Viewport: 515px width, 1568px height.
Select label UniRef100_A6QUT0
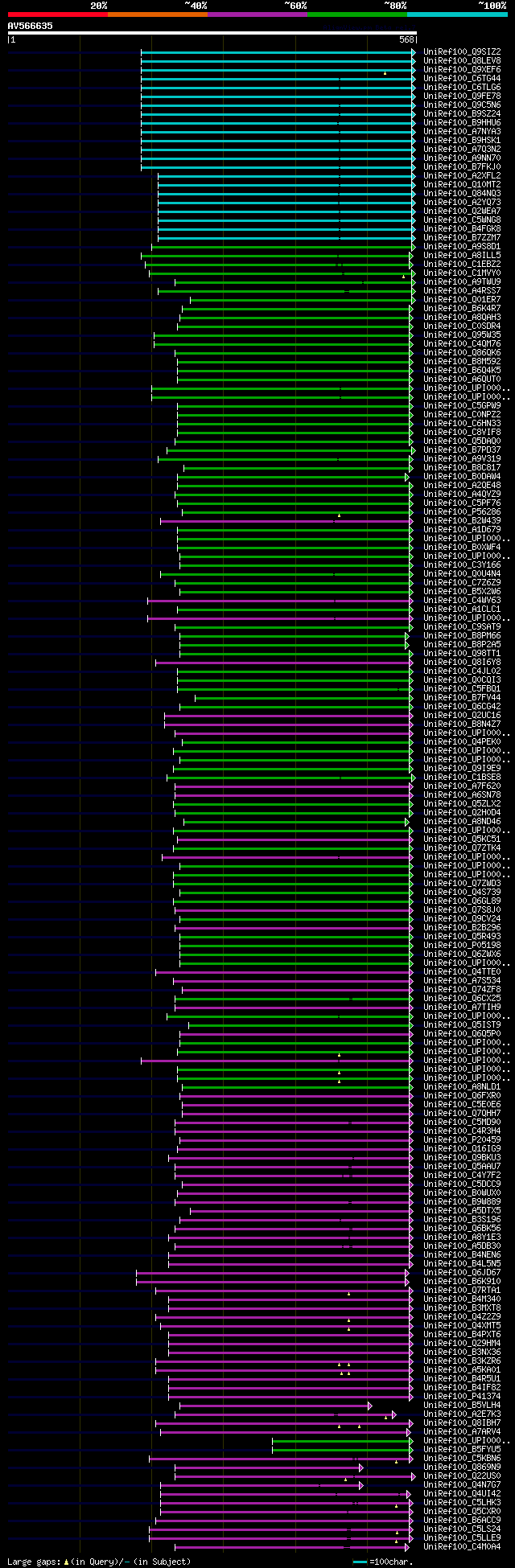(x=462, y=380)
